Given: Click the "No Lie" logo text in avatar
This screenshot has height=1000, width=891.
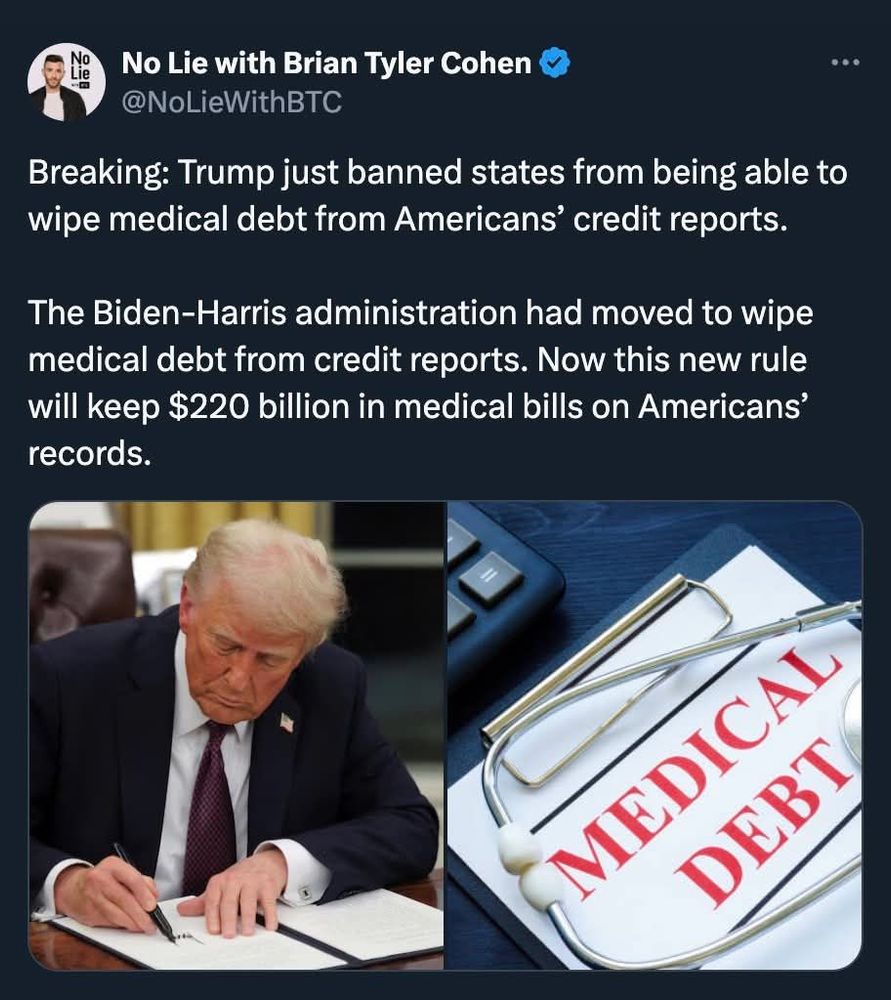Looking at the screenshot, I should point(80,66).
